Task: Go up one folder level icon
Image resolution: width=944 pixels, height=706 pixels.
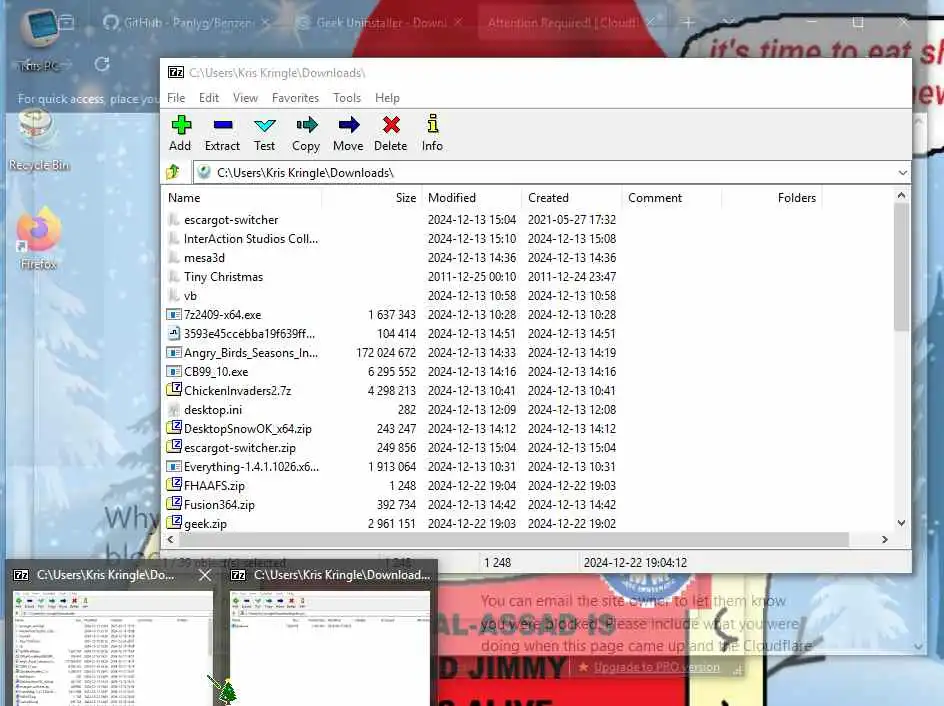Action: (x=173, y=172)
